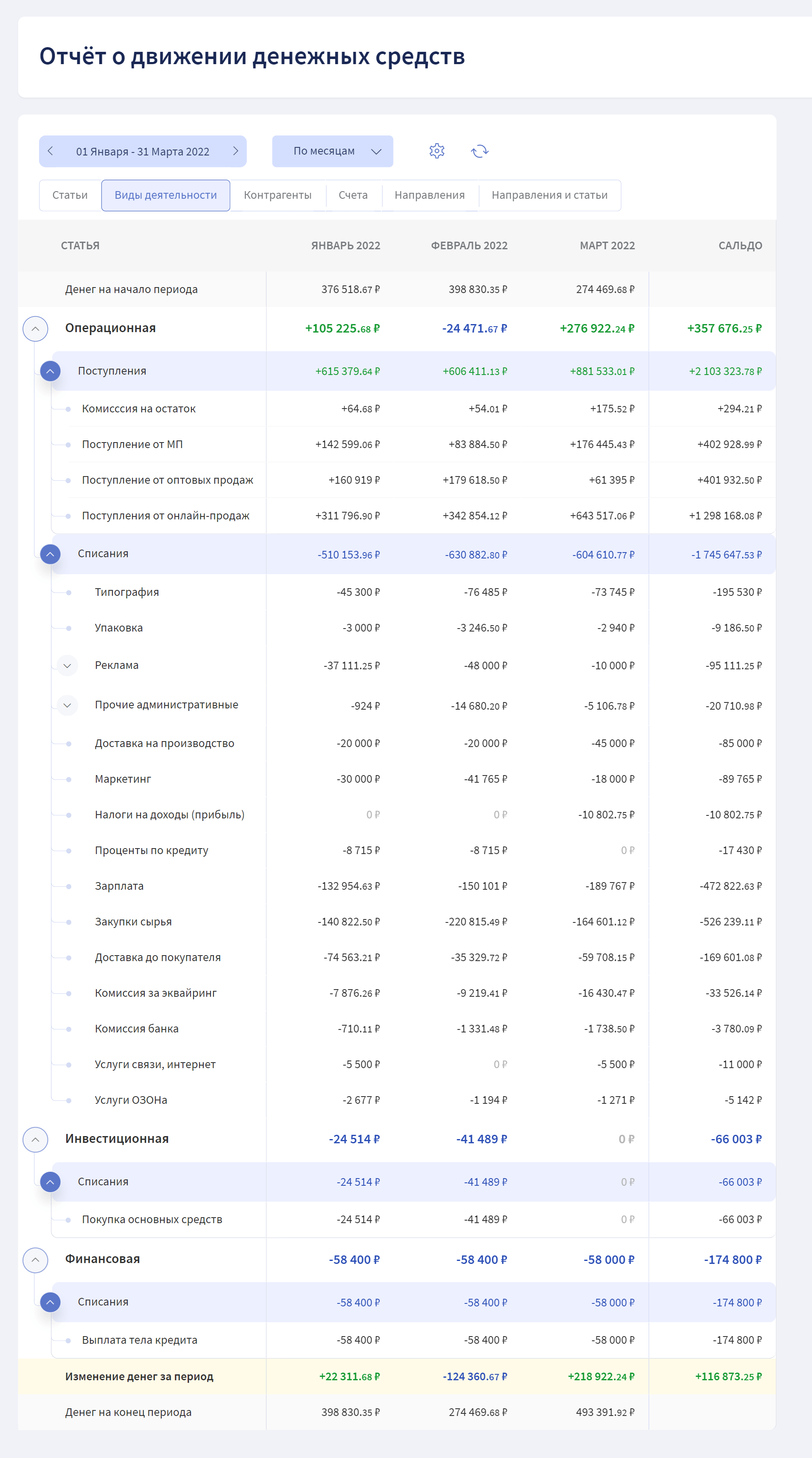Refresh the report with sync icon
812x1458 pixels.
pyautogui.click(x=479, y=151)
